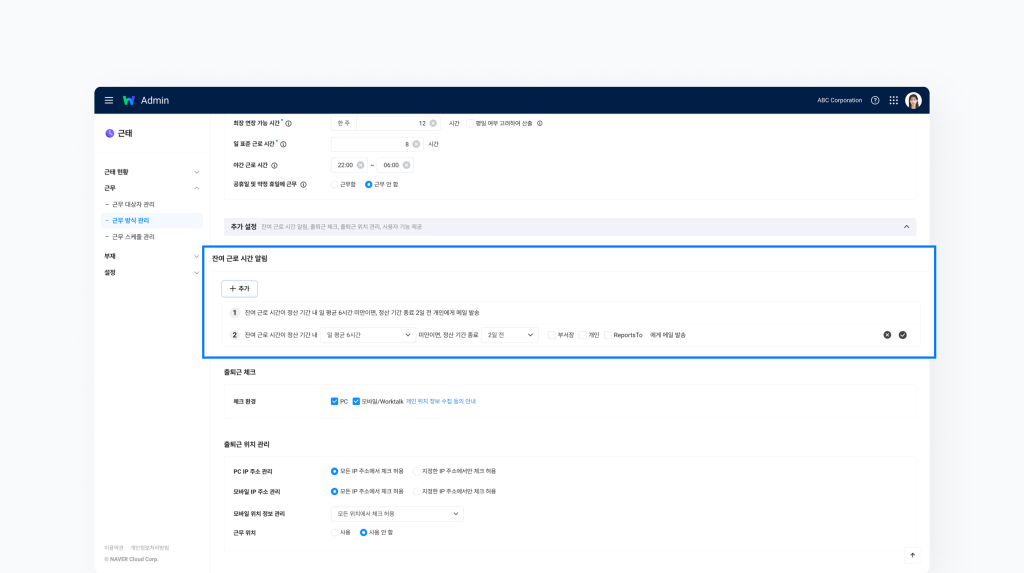Confirm alert rule 2 with check icon
The height and width of the screenshot is (573, 1024).
click(x=903, y=335)
